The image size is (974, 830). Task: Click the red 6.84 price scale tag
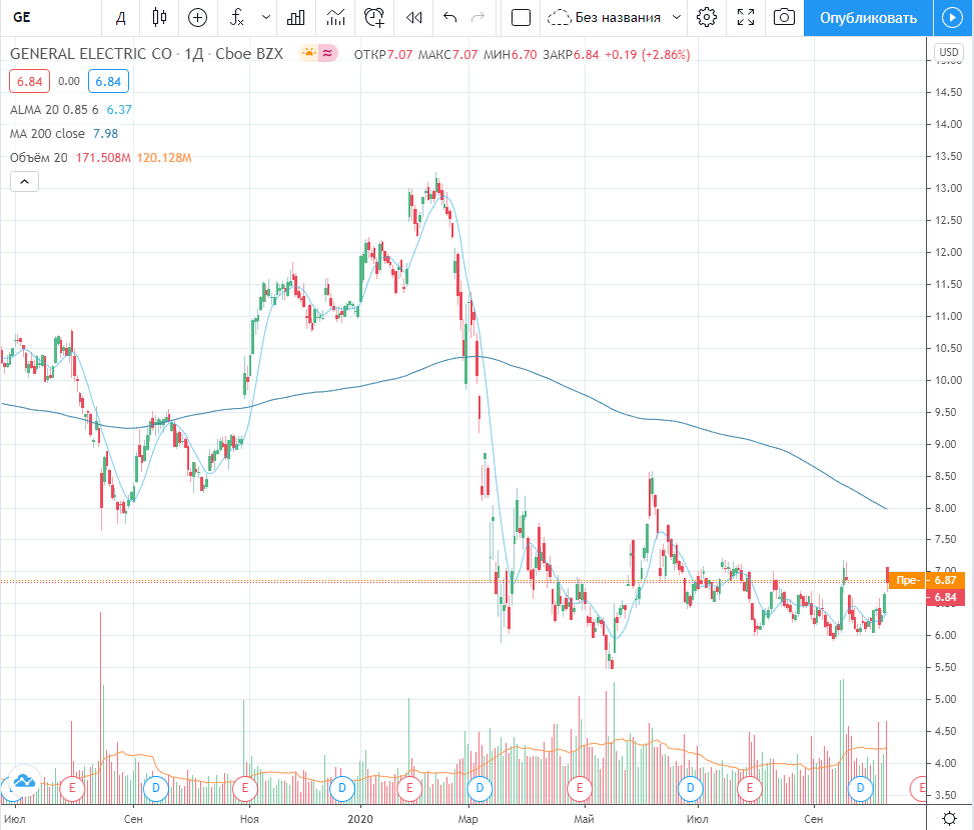point(945,598)
